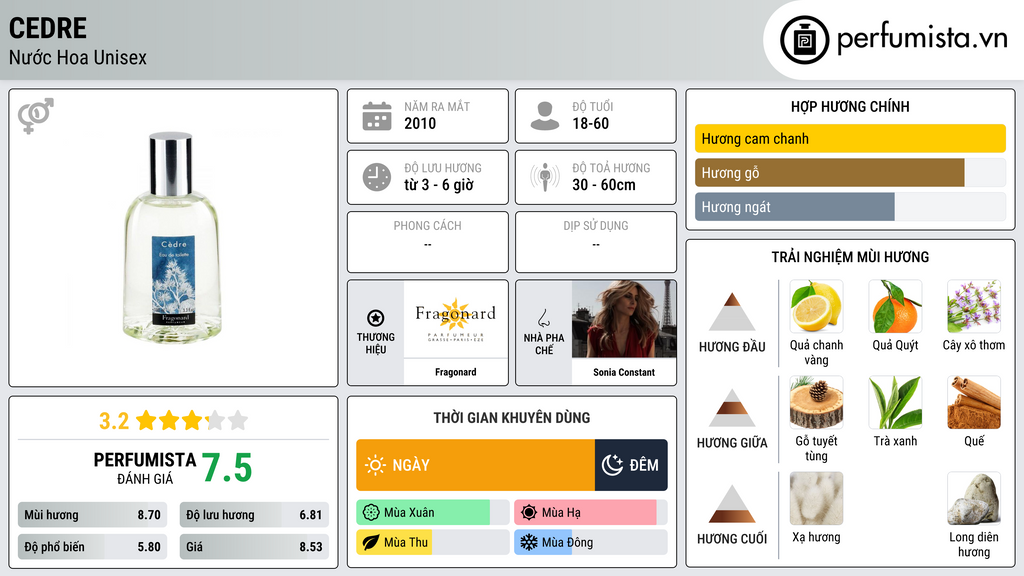
Task: Click the moon icon in the Đêm bar
Action: point(612,465)
